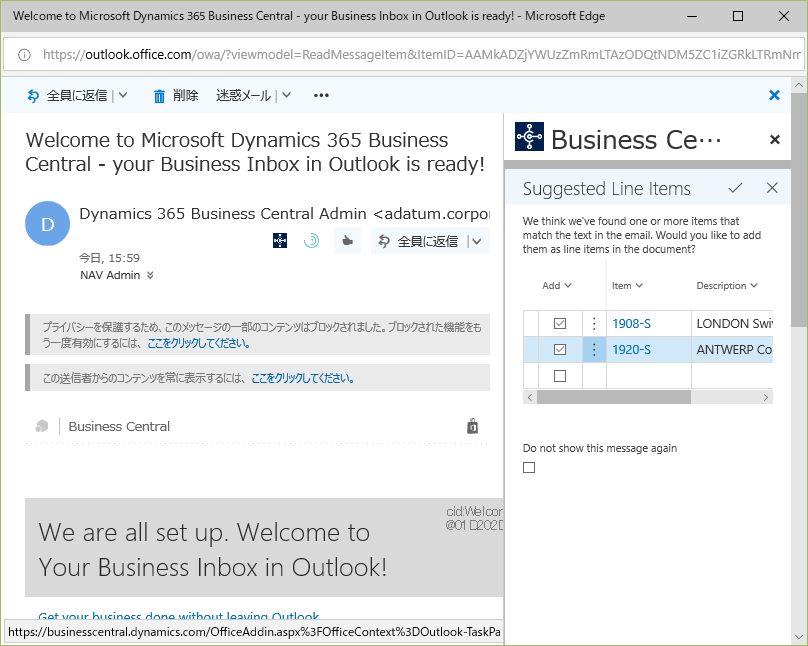Uncheck the Add checkbox for 1920-S

[560, 350]
